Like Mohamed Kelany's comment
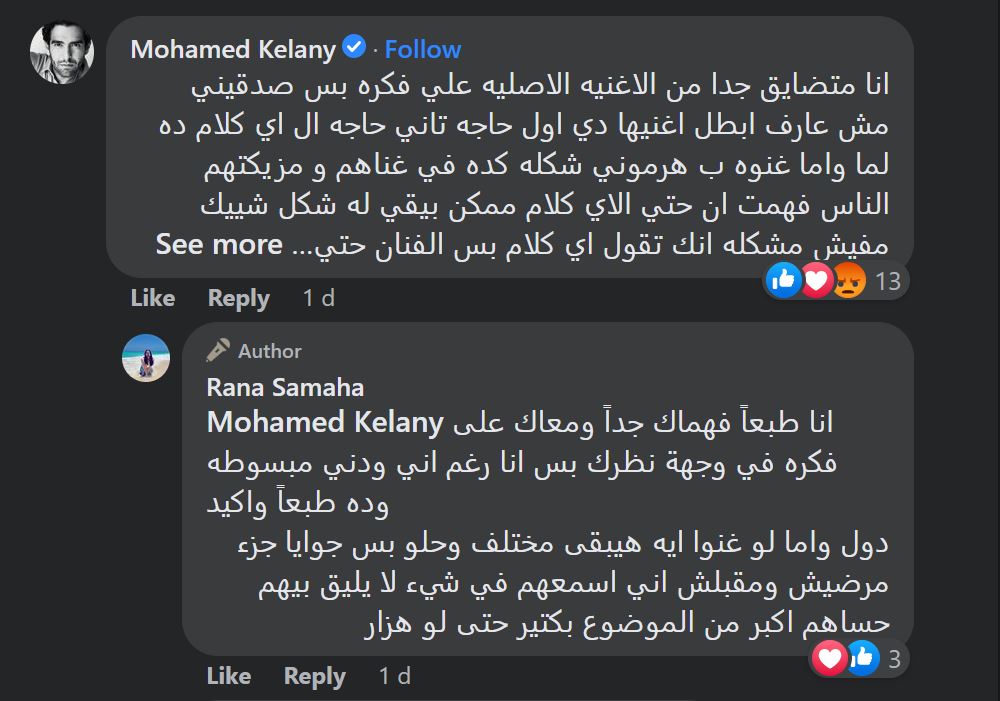 (152, 298)
